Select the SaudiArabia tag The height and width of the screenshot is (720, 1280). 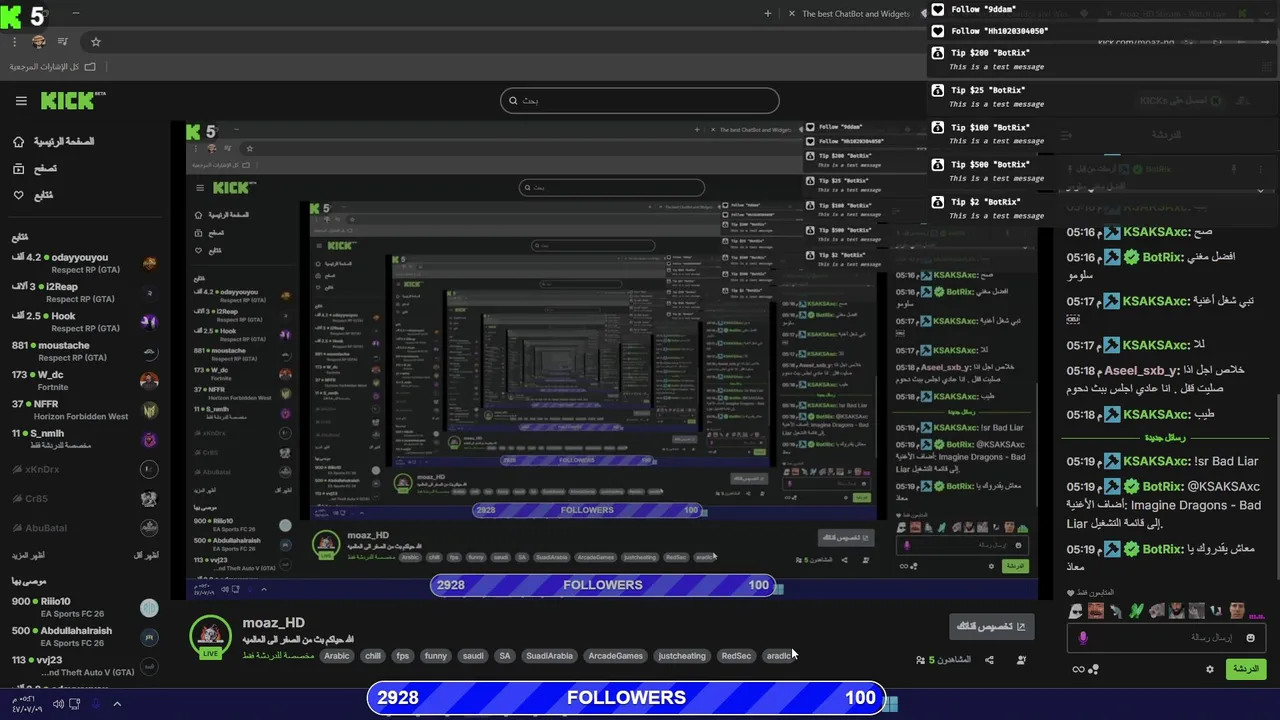click(x=550, y=656)
